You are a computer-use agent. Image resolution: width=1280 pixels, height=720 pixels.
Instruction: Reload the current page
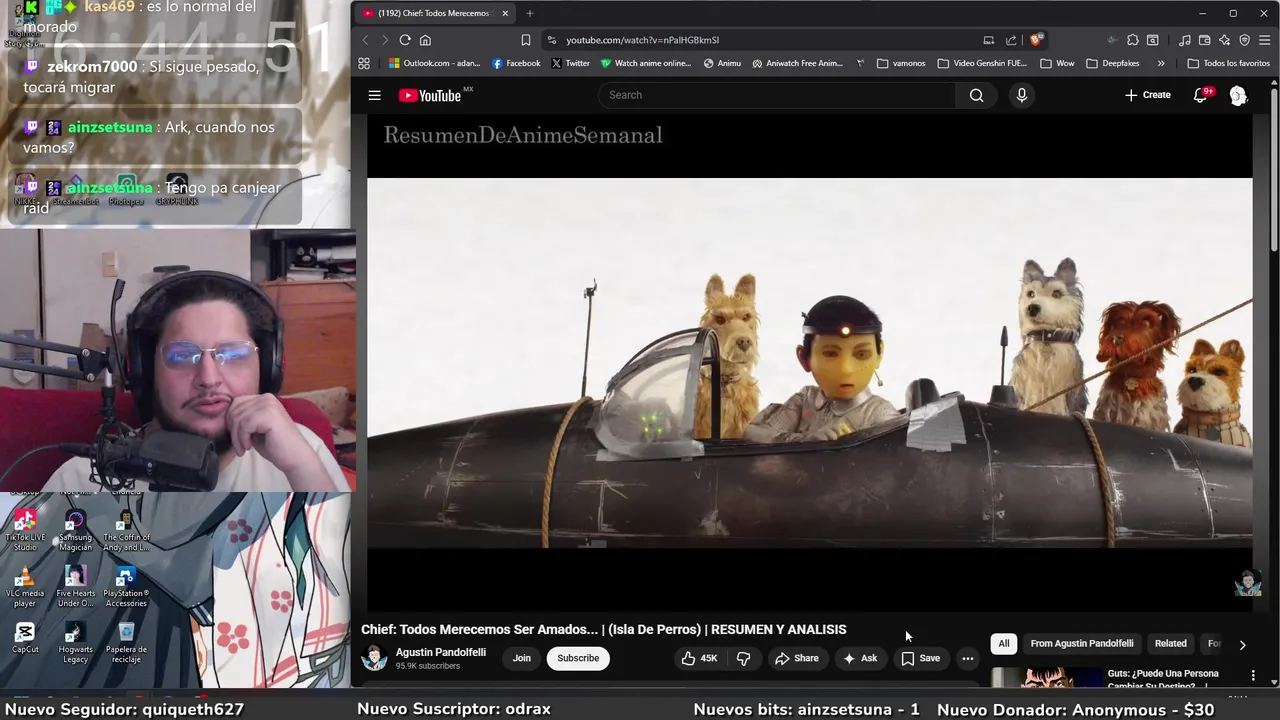(405, 40)
